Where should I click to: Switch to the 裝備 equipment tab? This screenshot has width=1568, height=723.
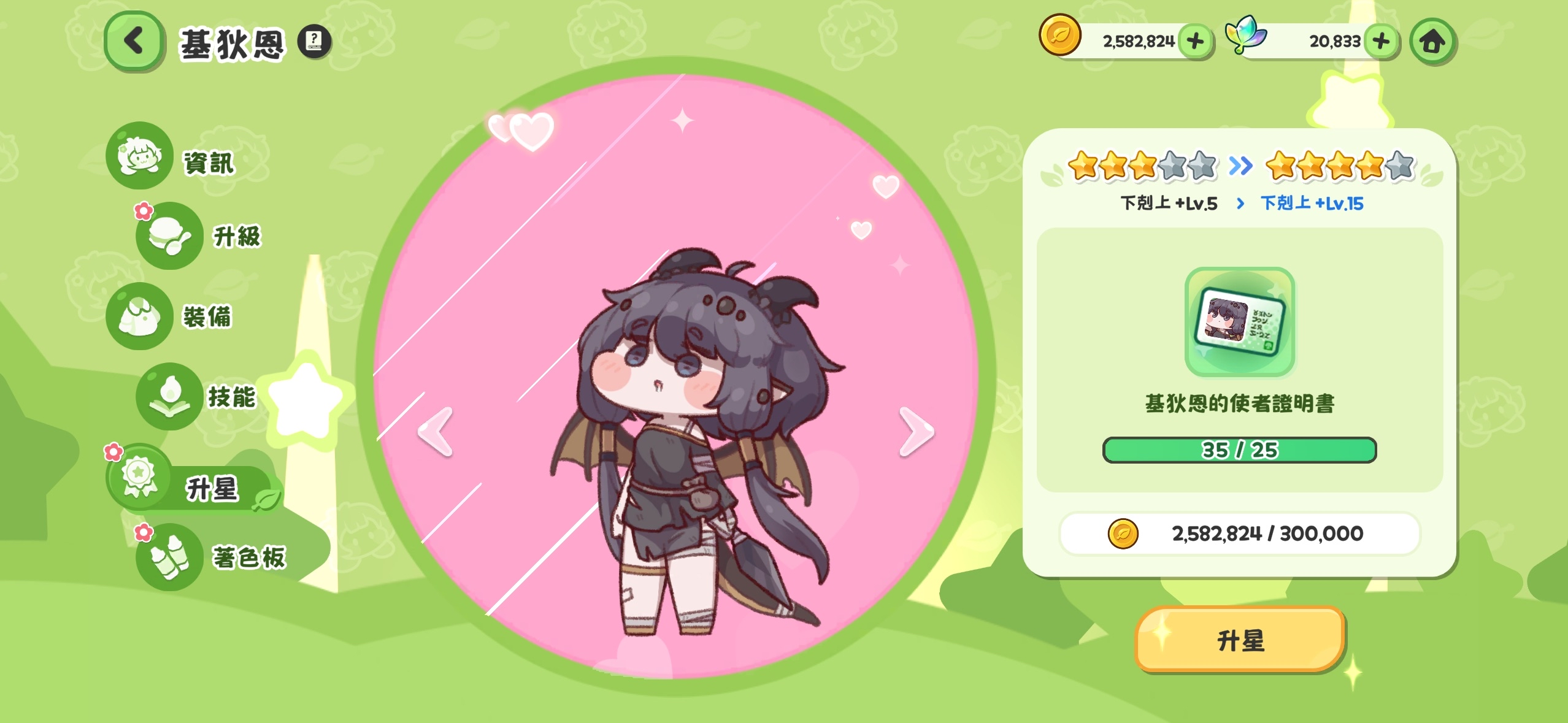pos(172,316)
